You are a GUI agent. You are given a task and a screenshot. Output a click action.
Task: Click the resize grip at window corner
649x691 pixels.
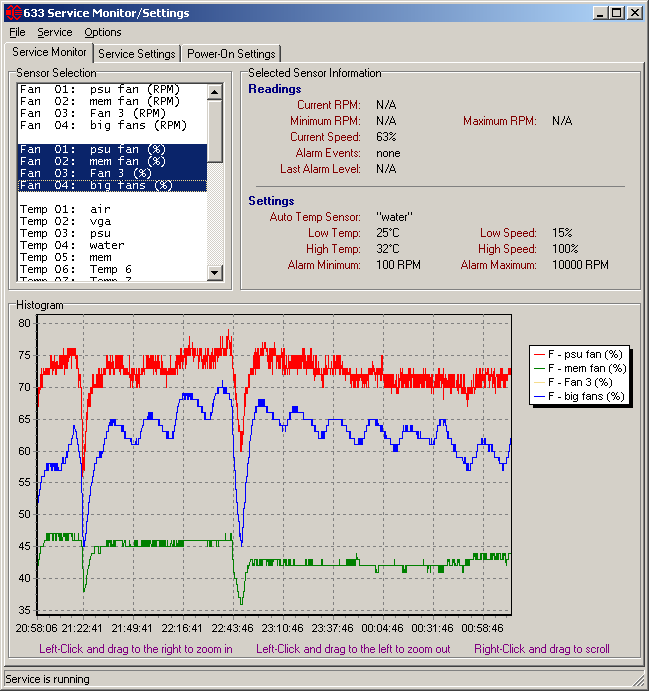pyautogui.click(x=640, y=681)
